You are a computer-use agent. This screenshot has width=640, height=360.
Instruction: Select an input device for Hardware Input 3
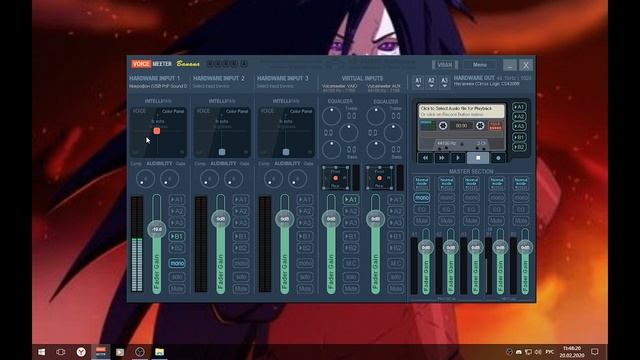(x=275, y=86)
